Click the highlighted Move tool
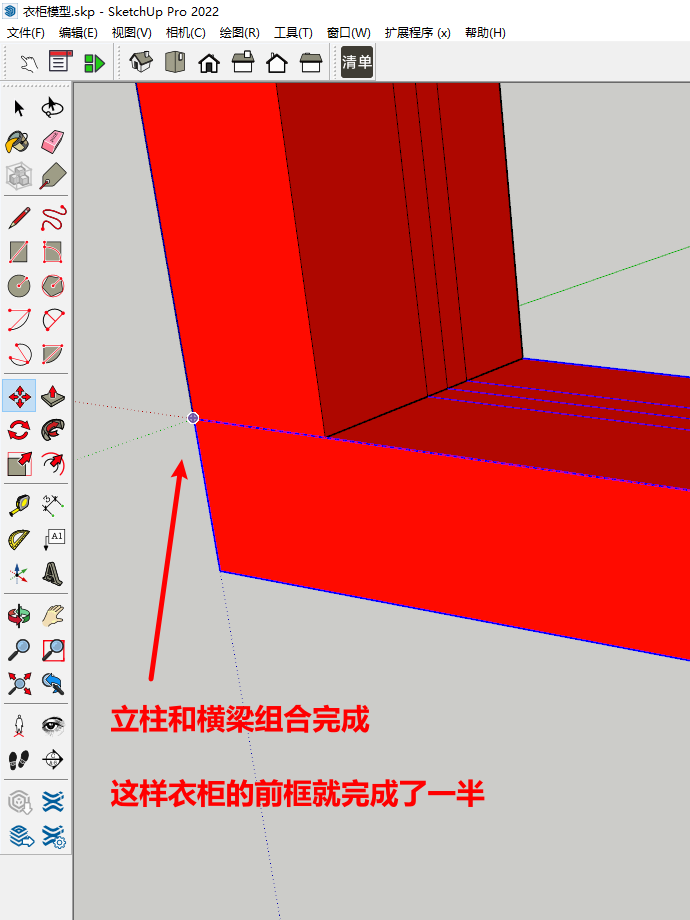This screenshot has height=920, width=690. [x=19, y=396]
